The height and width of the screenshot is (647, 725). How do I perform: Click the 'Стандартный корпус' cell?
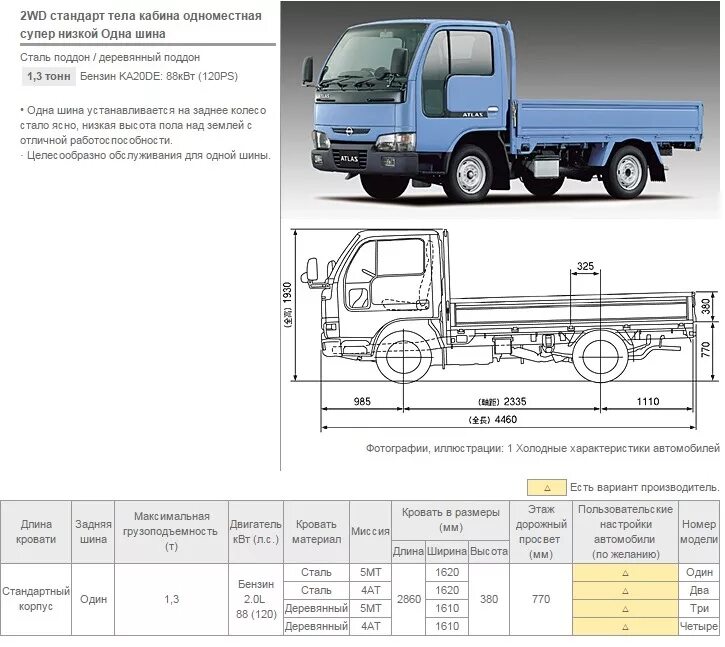point(36,599)
